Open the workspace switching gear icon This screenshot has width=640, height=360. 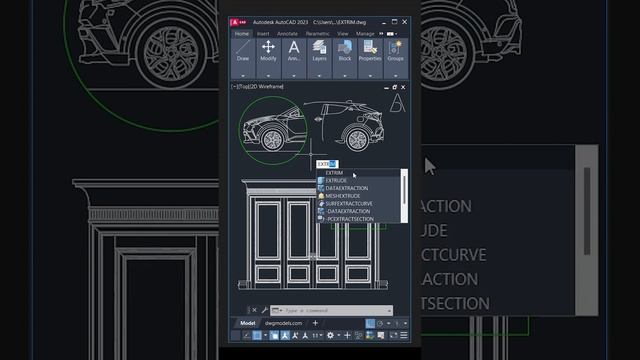330,336
